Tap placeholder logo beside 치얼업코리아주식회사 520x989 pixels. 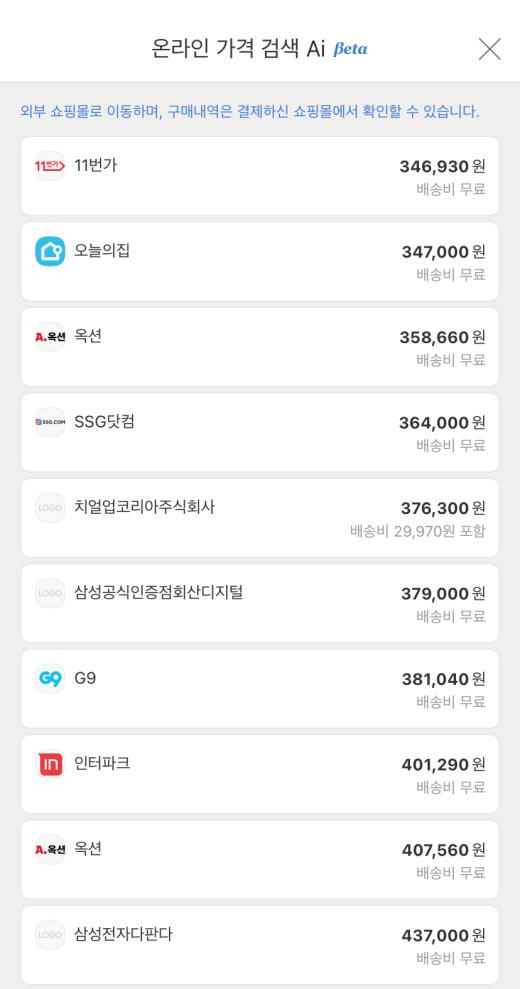point(50,508)
